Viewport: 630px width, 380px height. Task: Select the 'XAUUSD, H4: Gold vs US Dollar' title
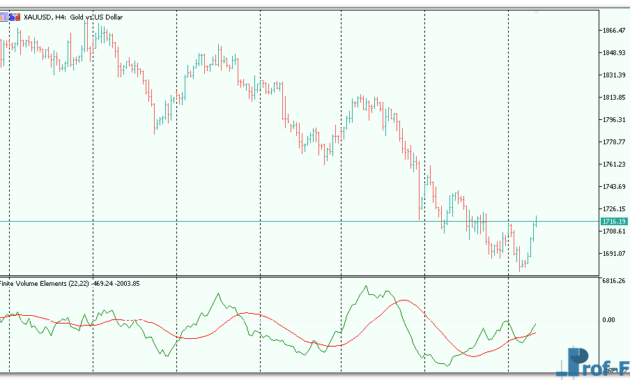(73, 17)
